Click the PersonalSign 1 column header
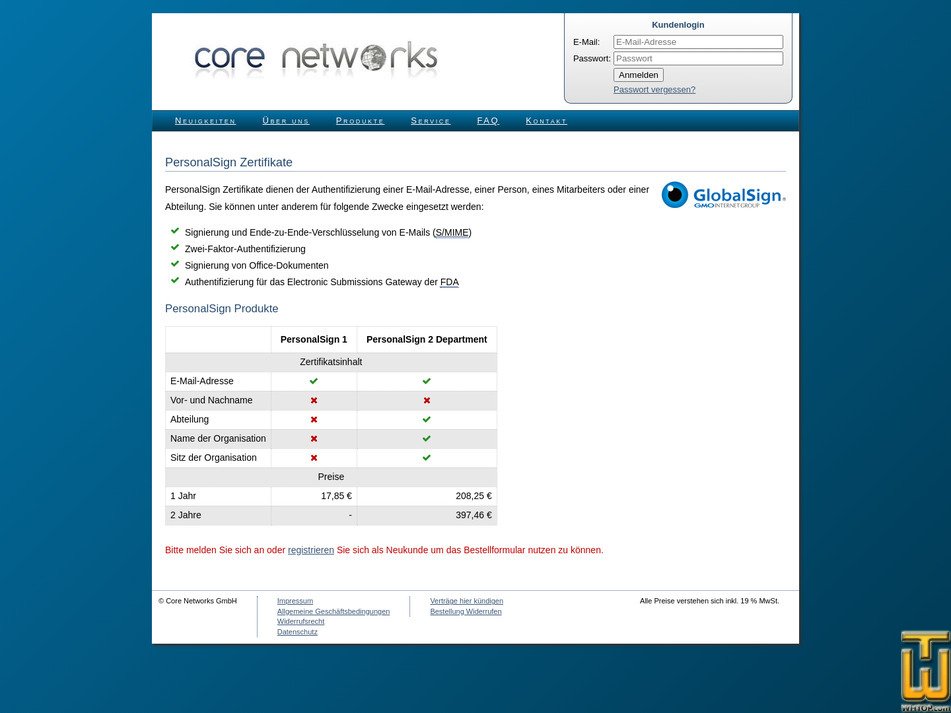The width and height of the screenshot is (951, 713). [x=314, y=340]
